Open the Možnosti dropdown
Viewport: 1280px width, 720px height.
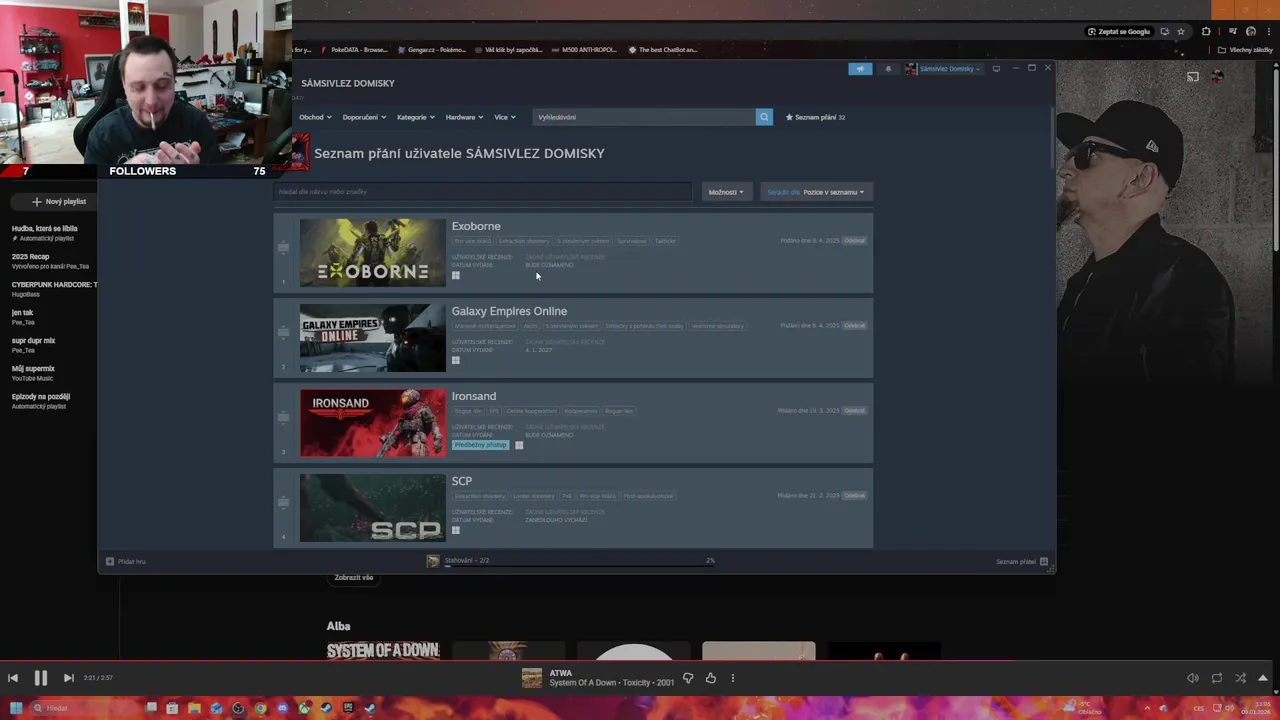click(726, 192)
